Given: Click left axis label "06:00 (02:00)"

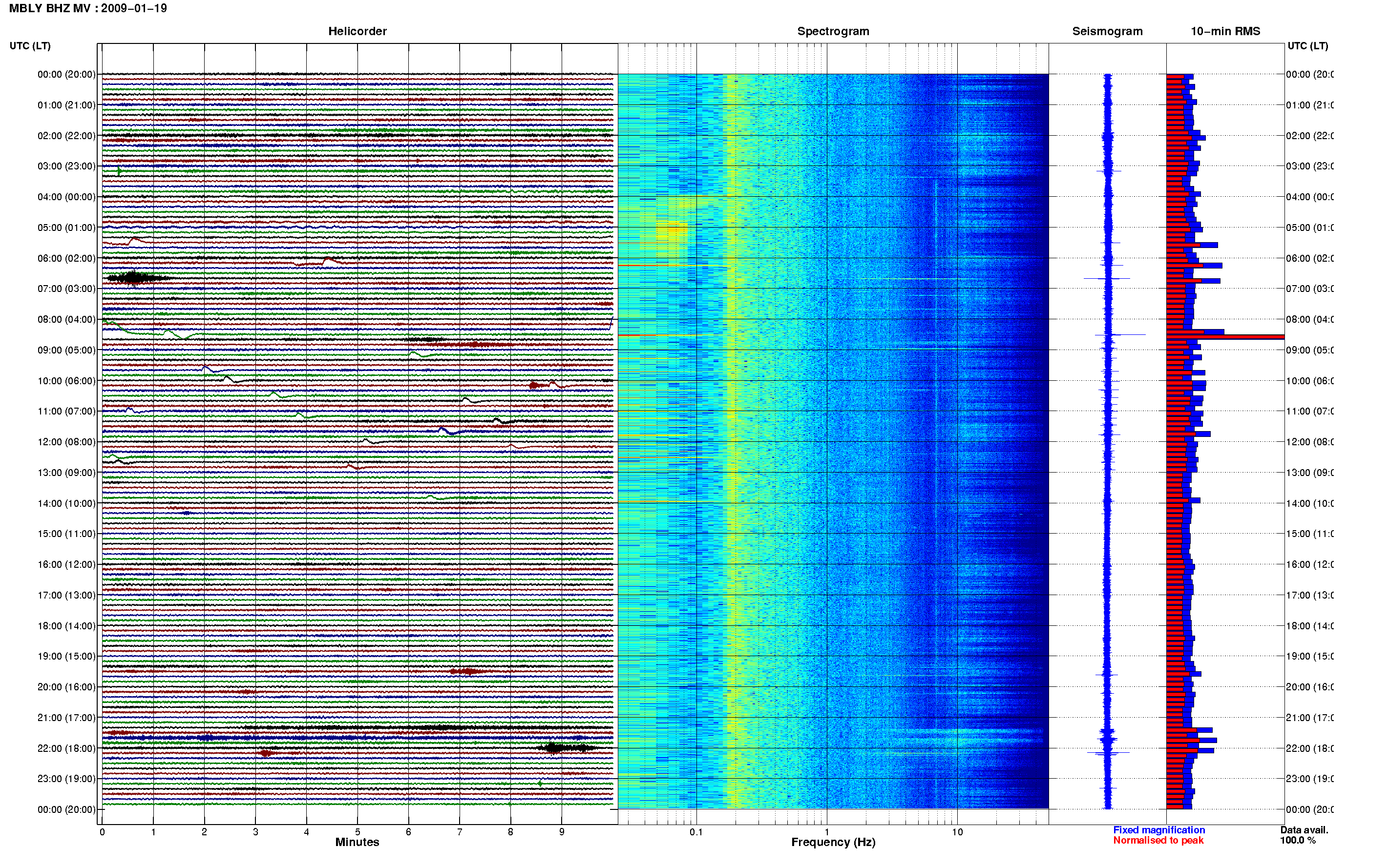Looking at the screenshot, I should (66, 258).
